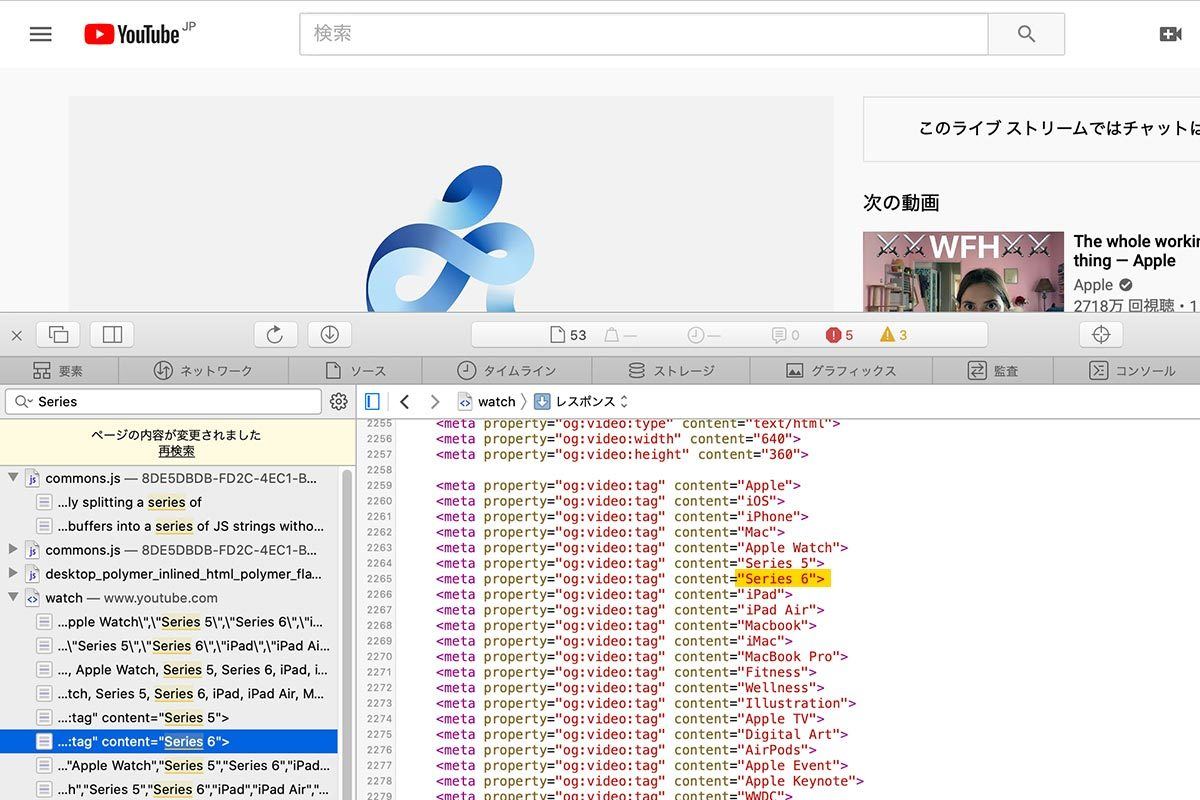Select the ストレージ tab
The image size is (1200, 800).
671,370
